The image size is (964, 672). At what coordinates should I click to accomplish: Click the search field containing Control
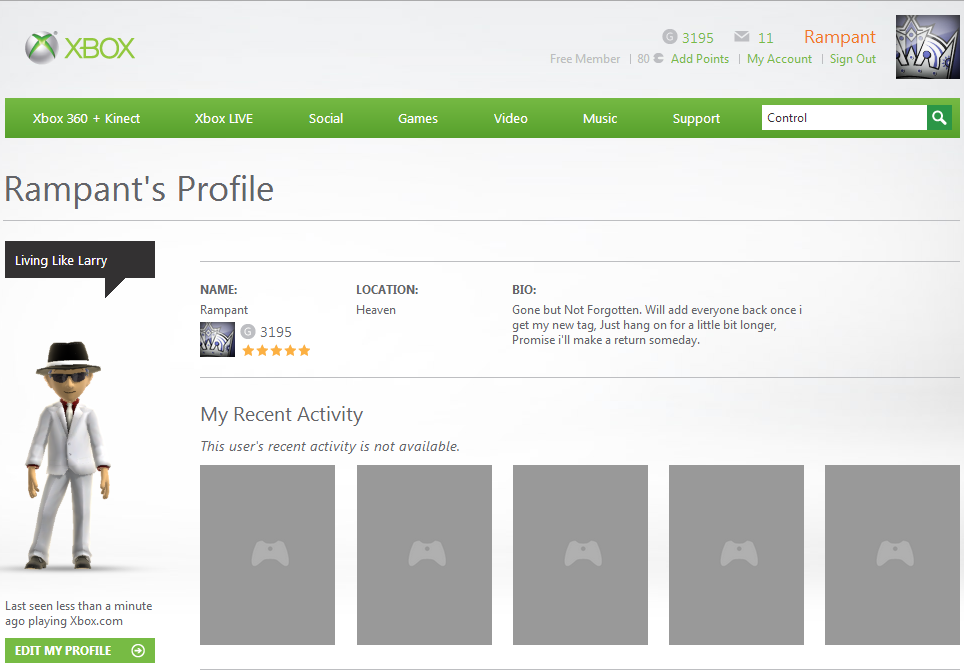844,117
